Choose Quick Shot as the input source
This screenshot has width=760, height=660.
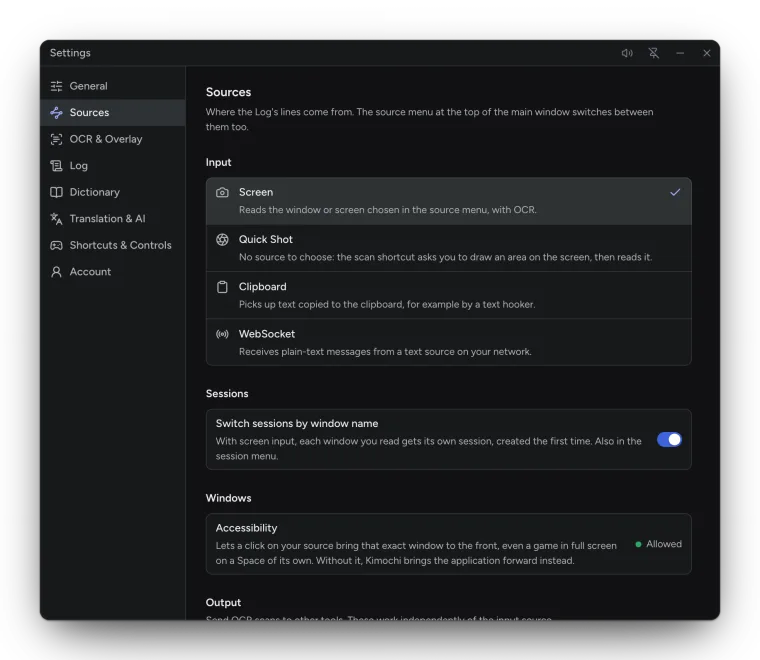pyautogui.click(x=449, y=248)
